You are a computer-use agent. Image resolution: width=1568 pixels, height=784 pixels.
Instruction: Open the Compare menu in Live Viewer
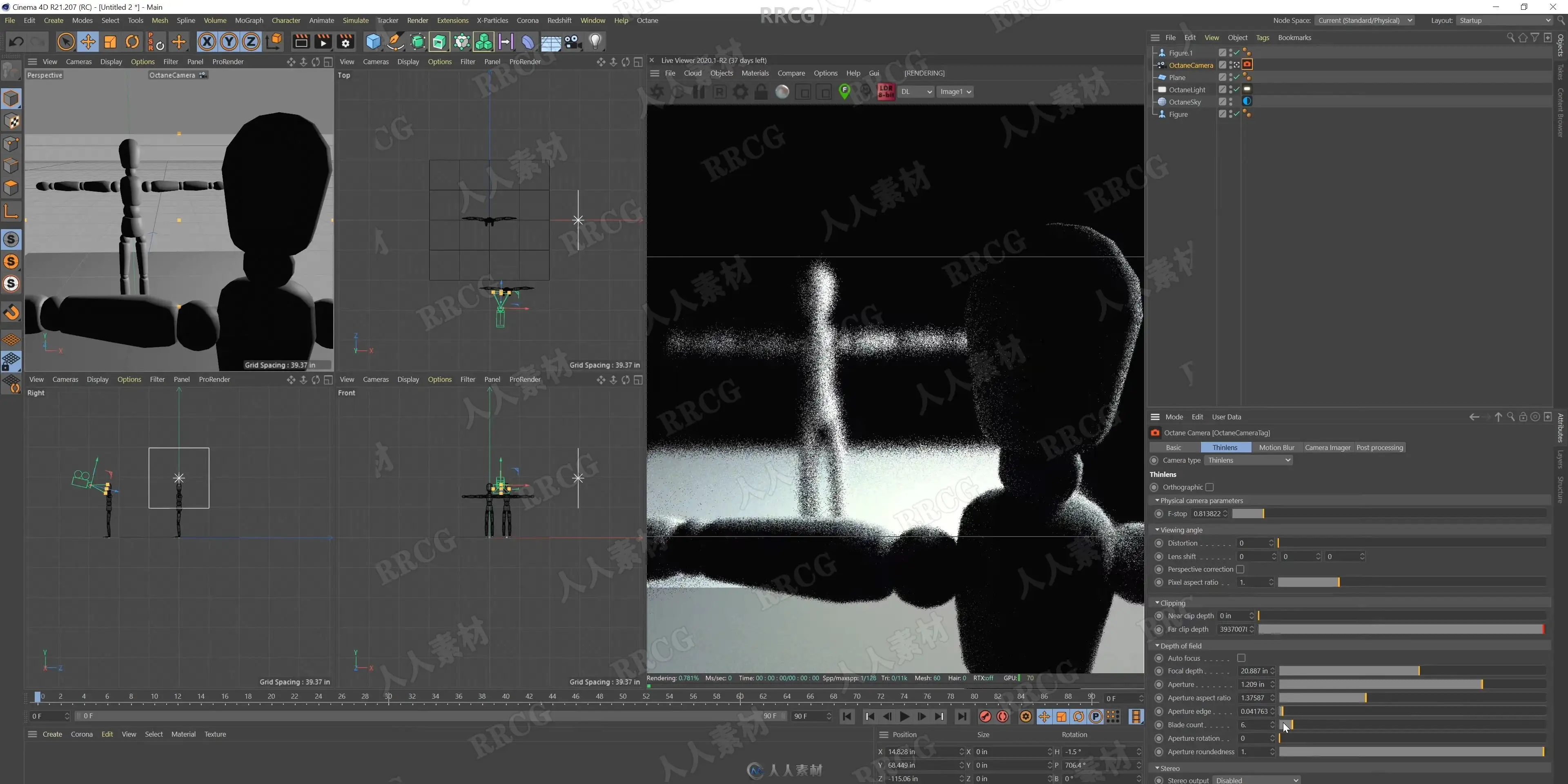point(791,73)
